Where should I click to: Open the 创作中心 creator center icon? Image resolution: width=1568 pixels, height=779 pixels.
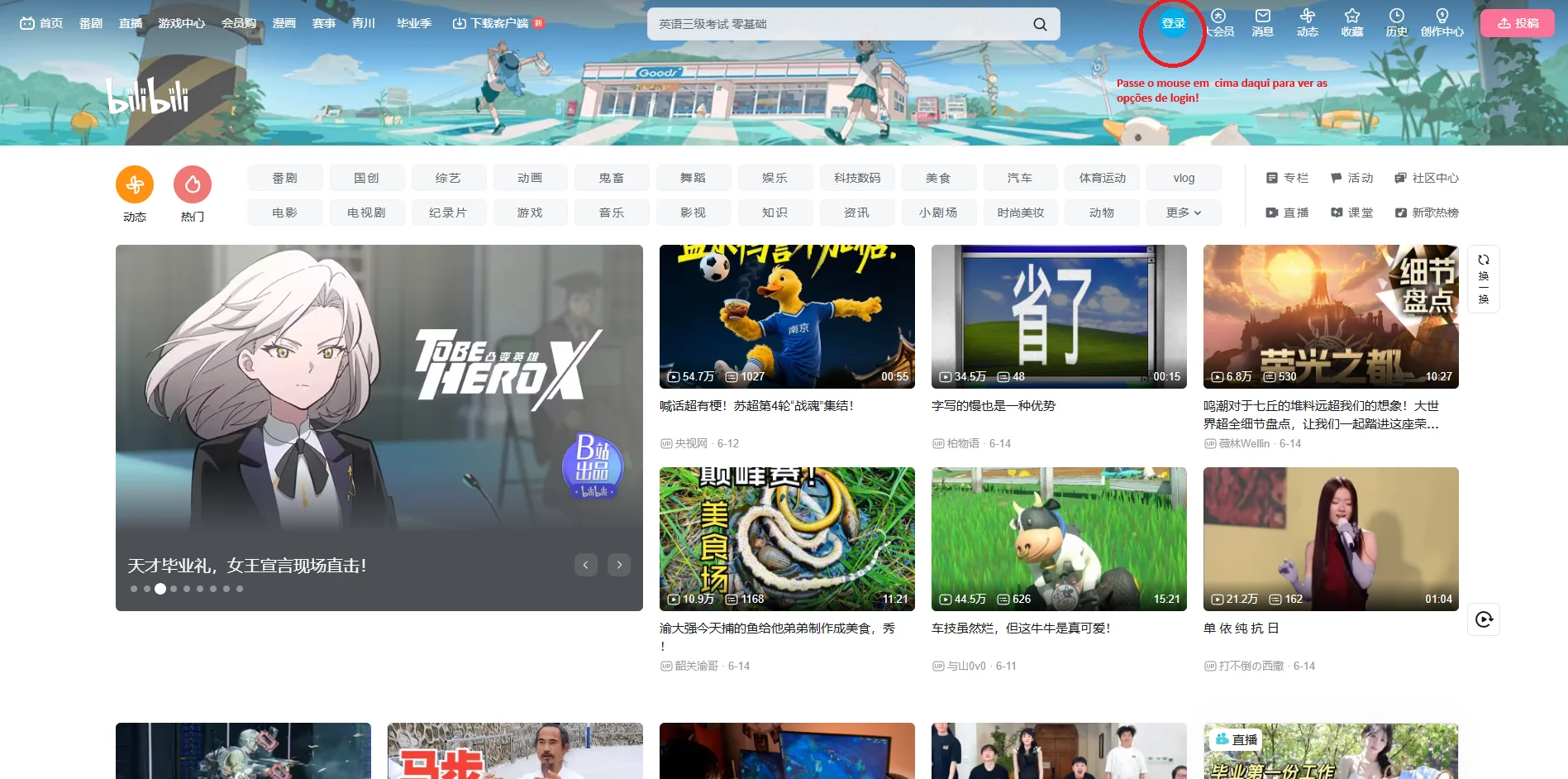[x=1442, y=23]
